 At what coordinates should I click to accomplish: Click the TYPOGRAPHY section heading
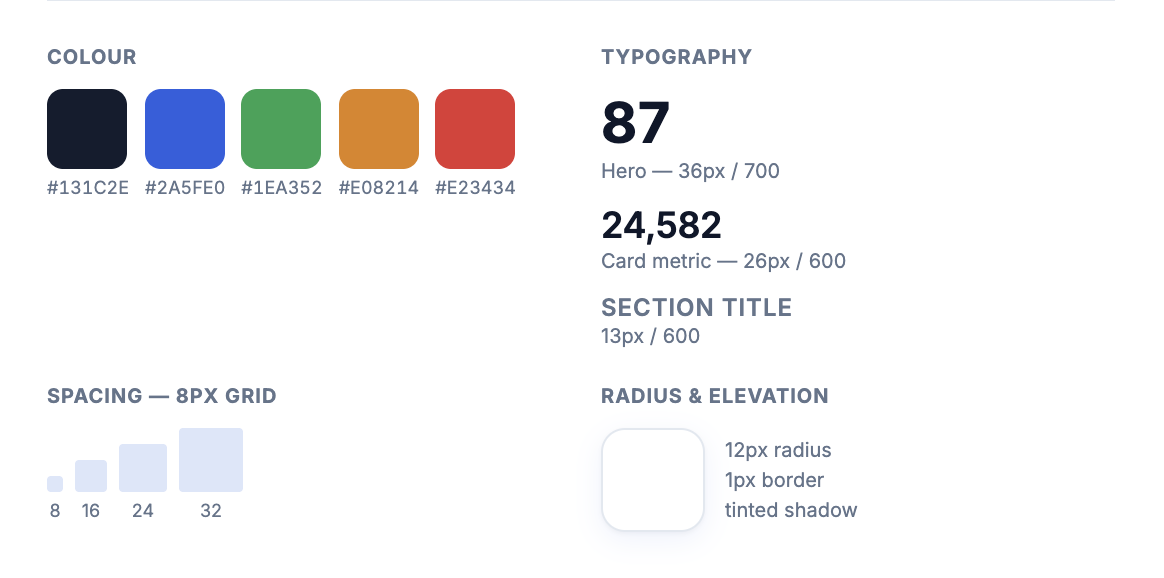(676, 57)
